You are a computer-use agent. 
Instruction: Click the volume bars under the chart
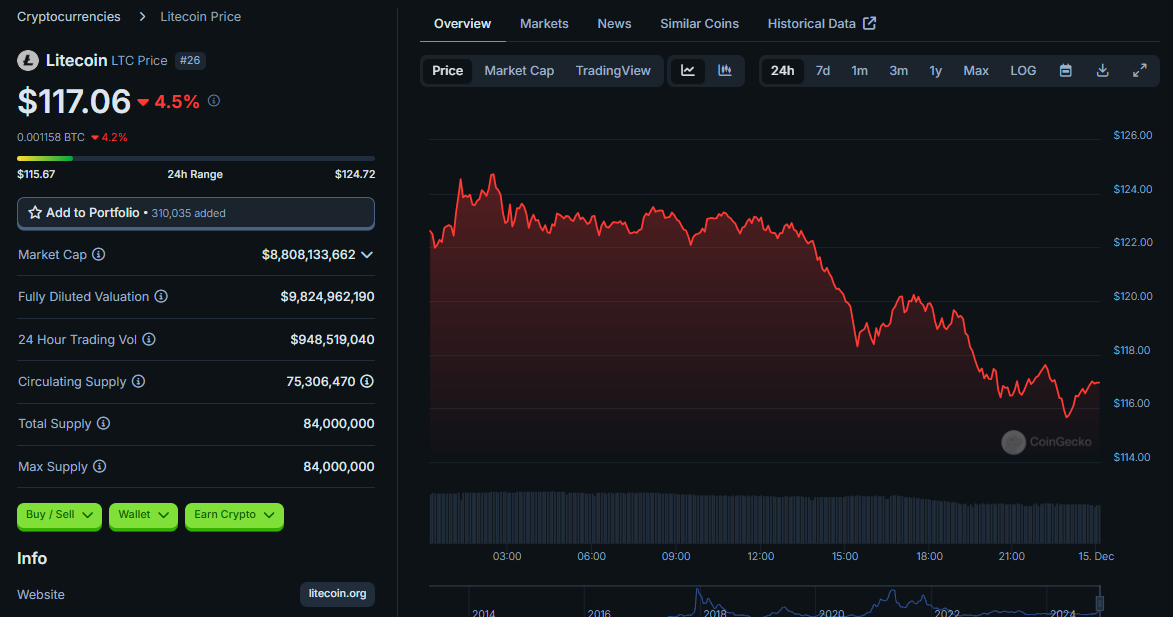(765, 518)
